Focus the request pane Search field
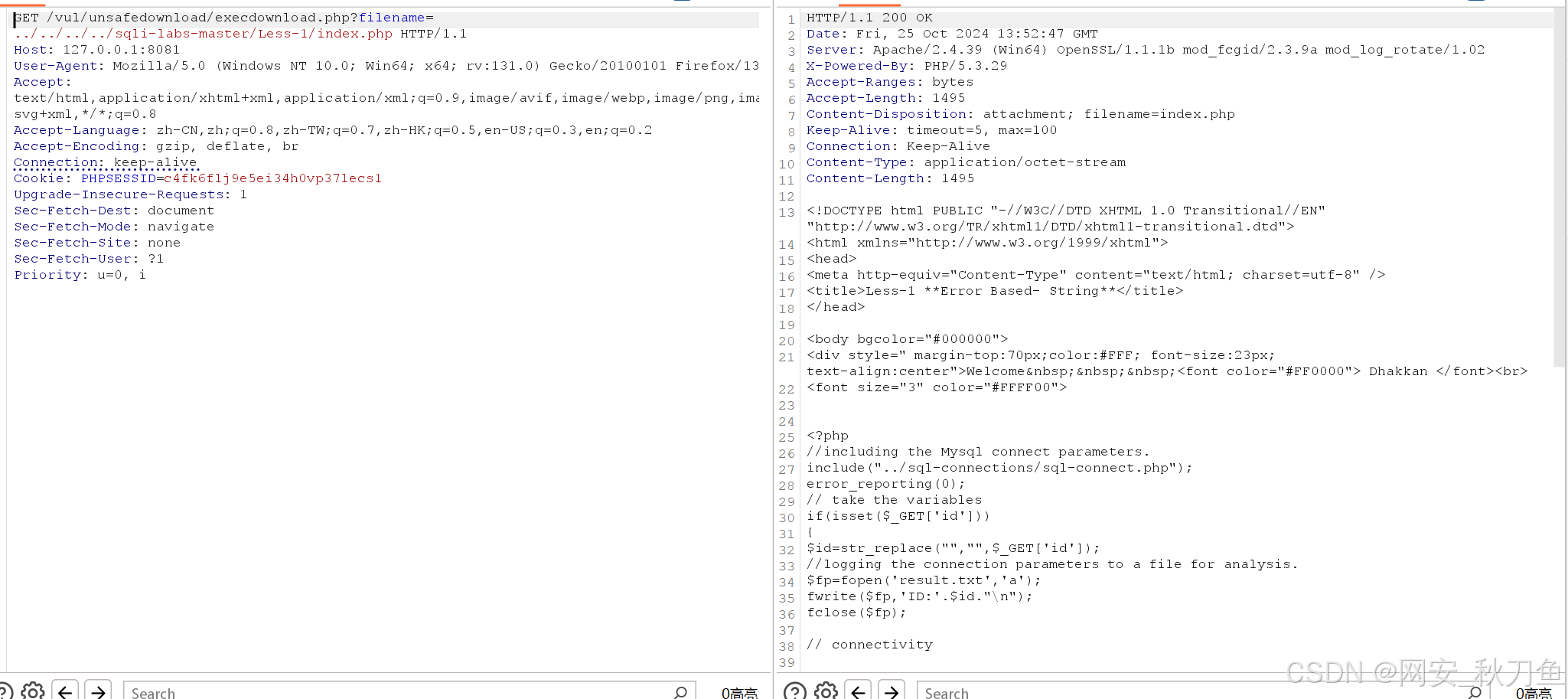1568x699 pixels. point(409,692)
